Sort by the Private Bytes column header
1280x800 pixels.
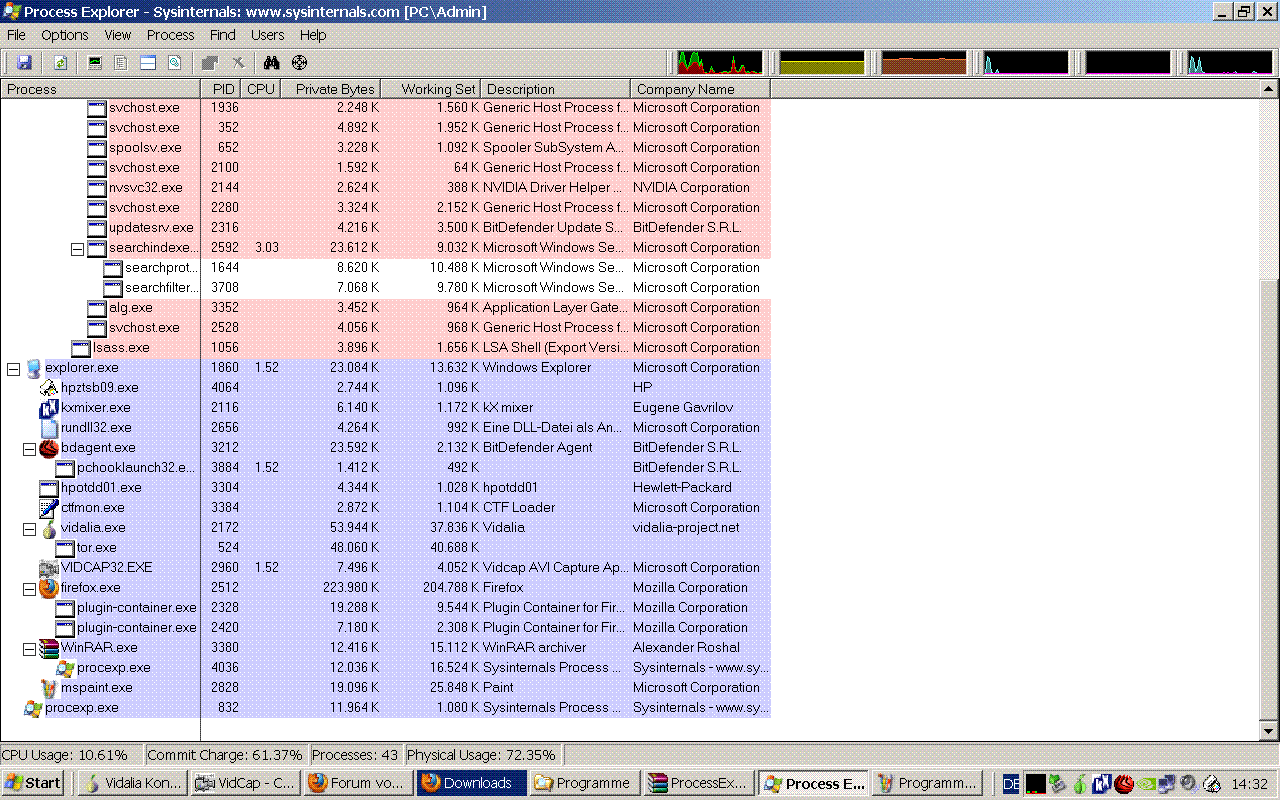[331, 89]
